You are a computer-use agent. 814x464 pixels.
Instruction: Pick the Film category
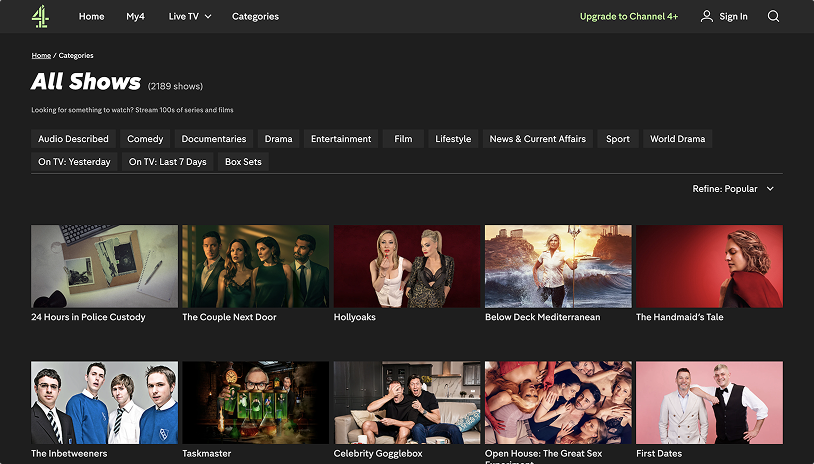pos(403,139)
